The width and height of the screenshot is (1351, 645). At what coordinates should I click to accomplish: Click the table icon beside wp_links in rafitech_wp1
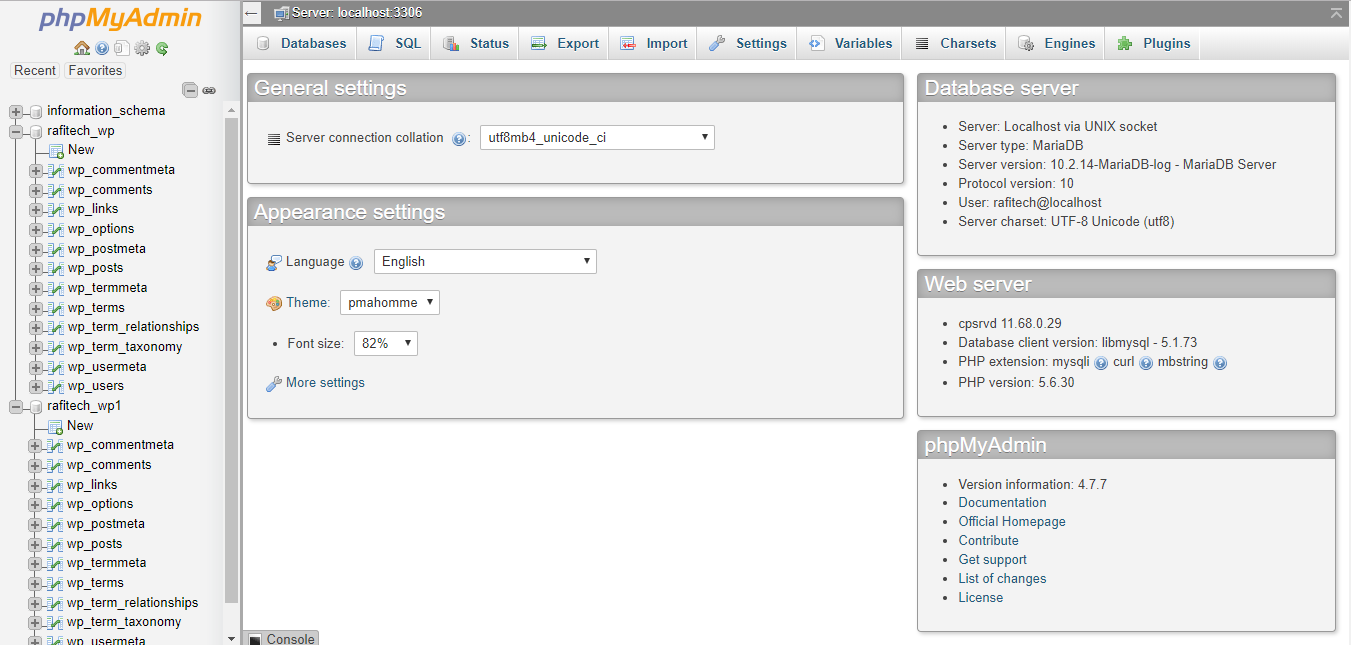point(56,485)
